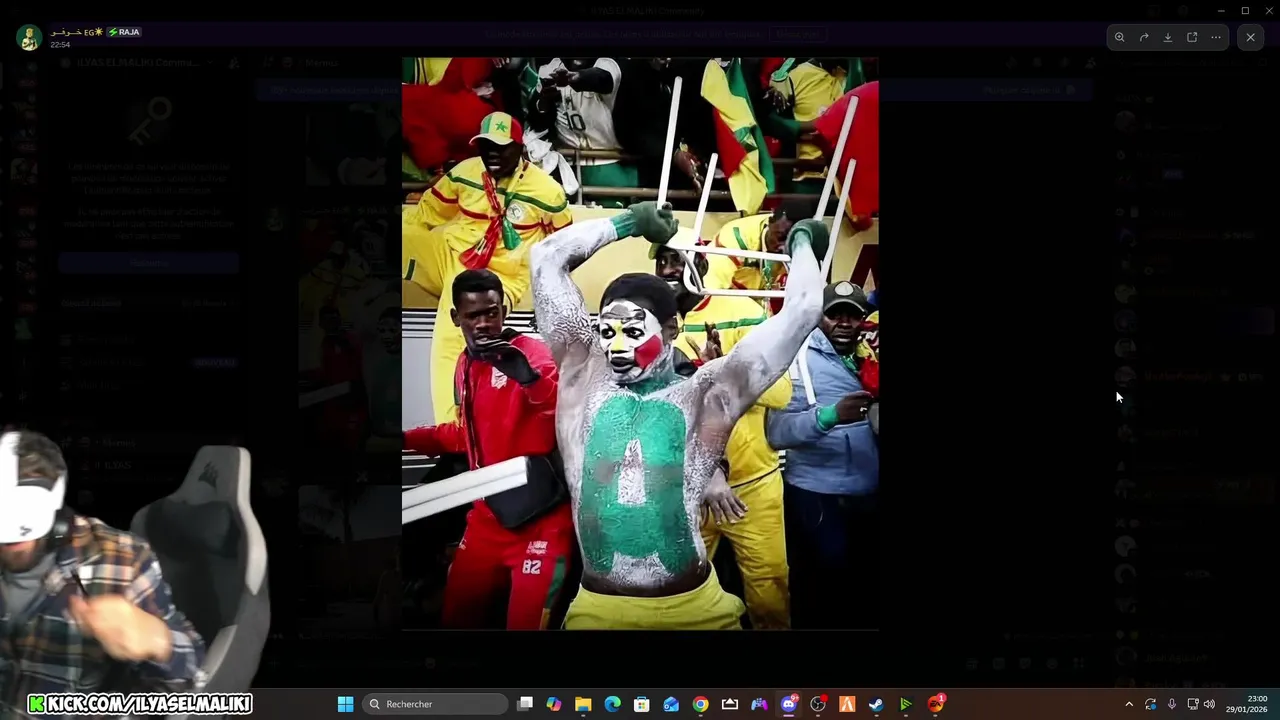Click the enlarged fan photo preview
This screenshot has width=1280, height=720.
tap(640, 344)
